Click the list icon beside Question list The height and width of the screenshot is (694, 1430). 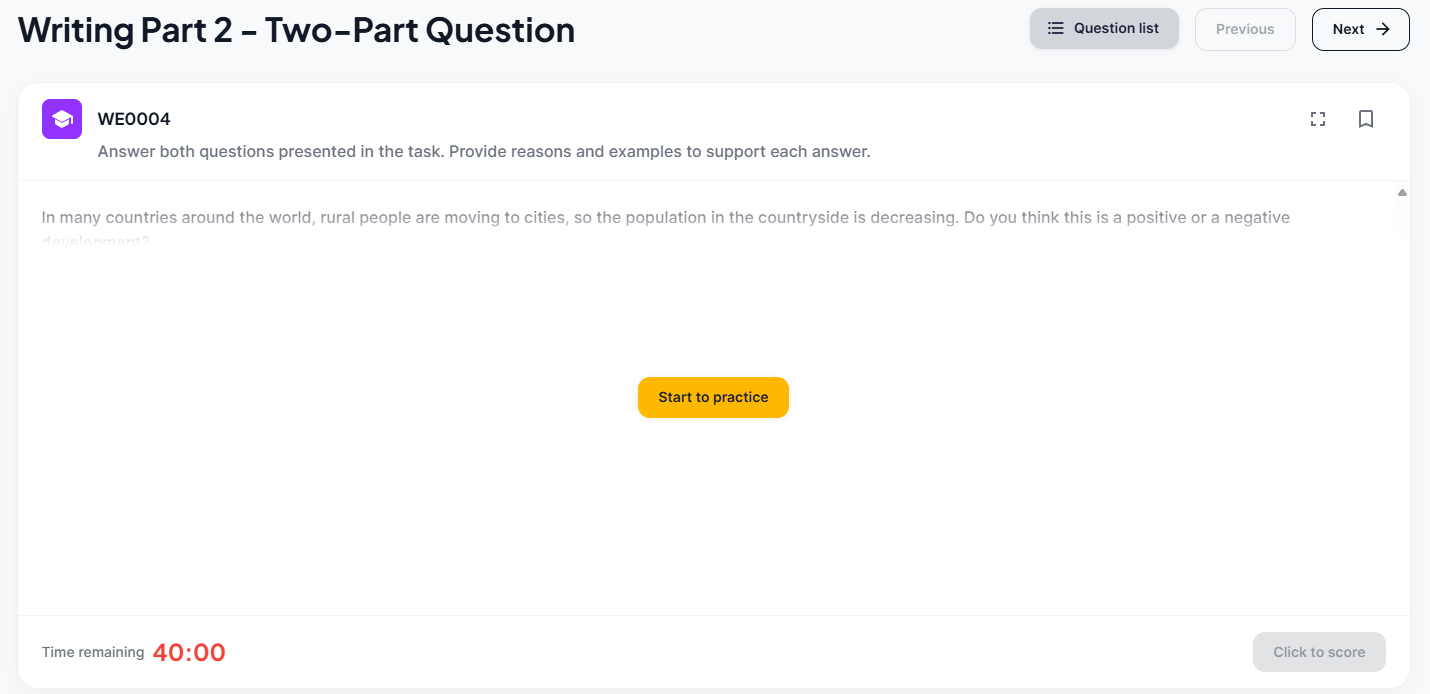click(x=1055, y=29)
